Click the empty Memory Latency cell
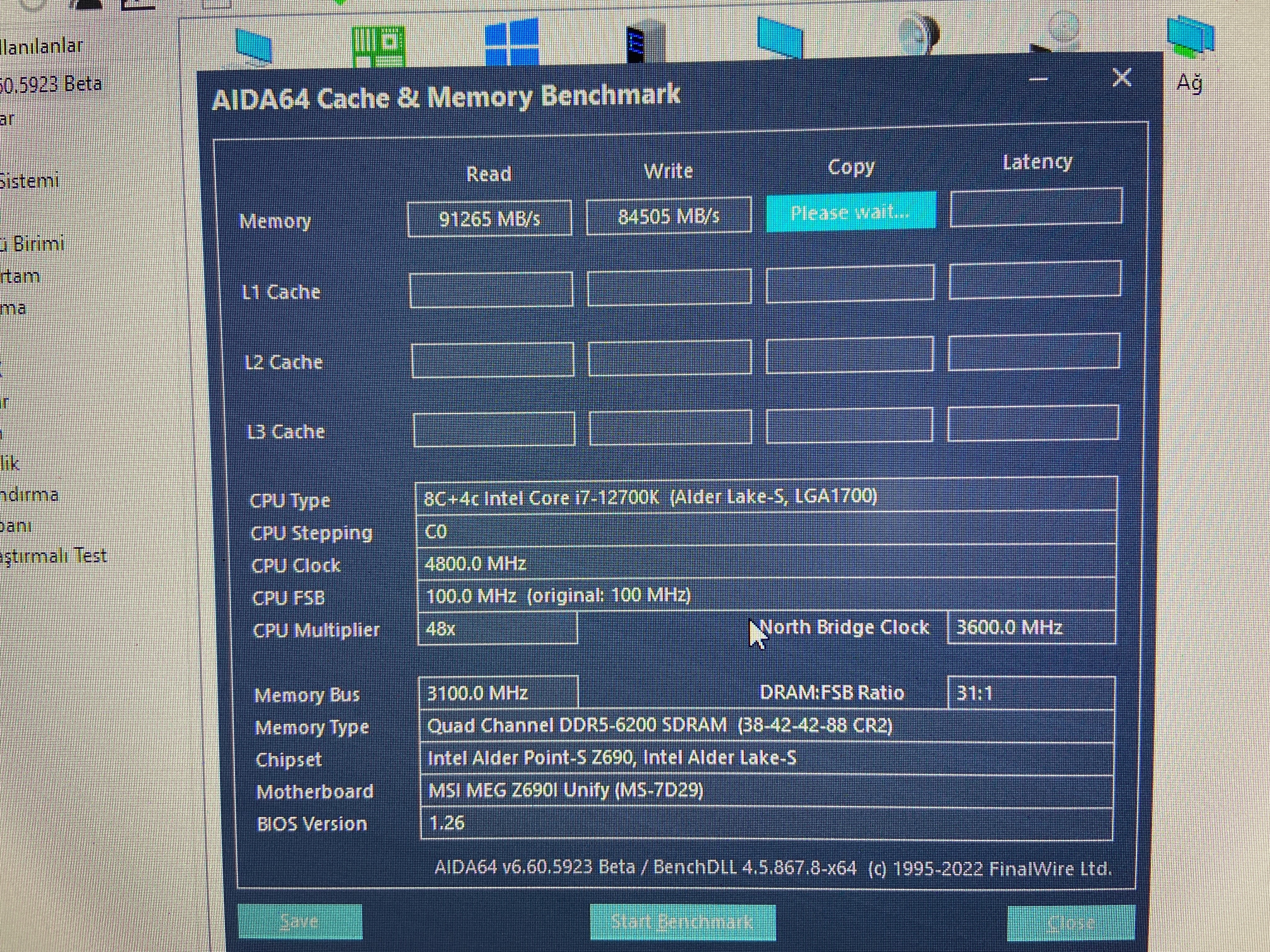This screenshot has height=952, width=1270. coord(1036,207)
